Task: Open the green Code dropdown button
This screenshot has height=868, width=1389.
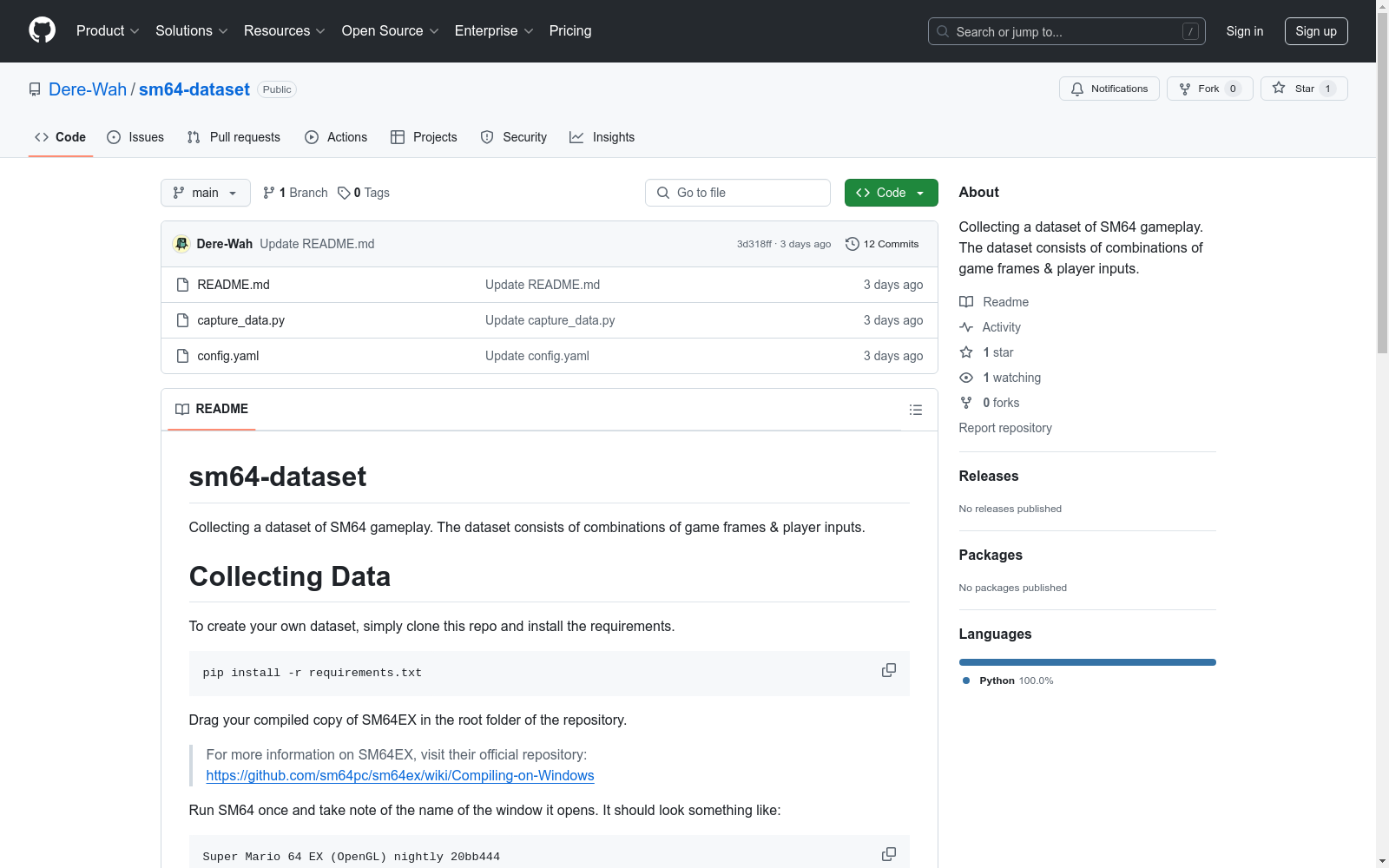Action: [x=892, y=193]
